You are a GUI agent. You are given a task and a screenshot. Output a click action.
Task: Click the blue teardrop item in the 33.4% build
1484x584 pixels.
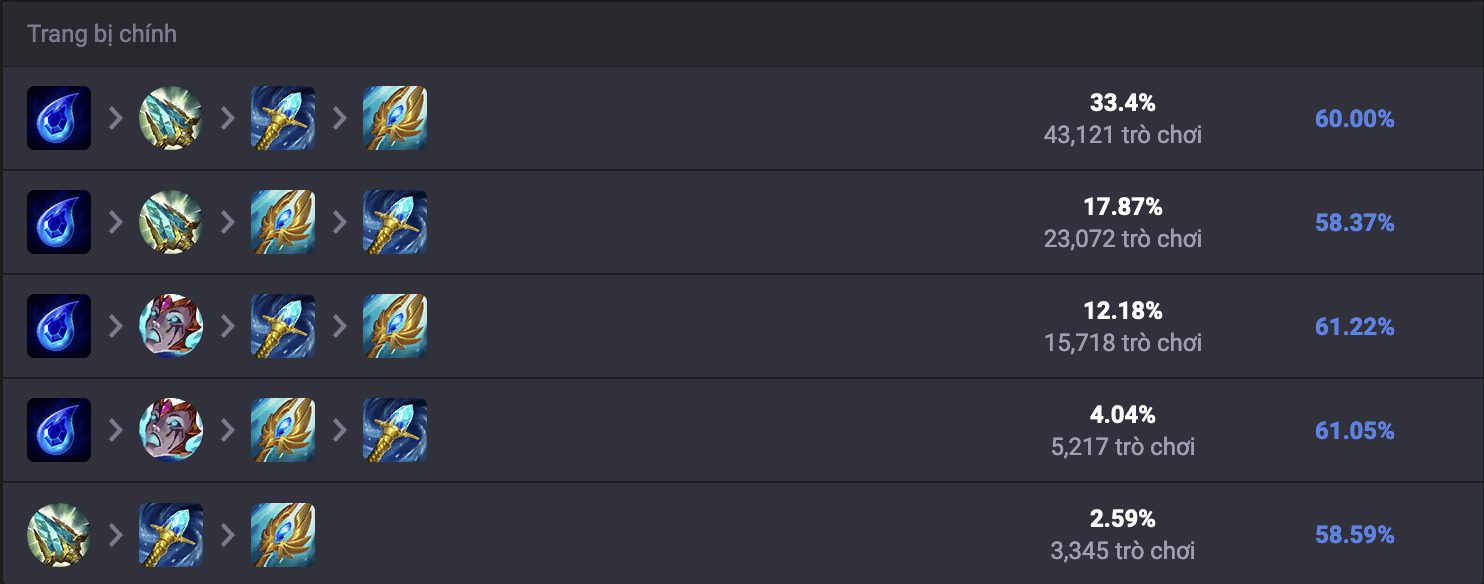click(59, 118)
